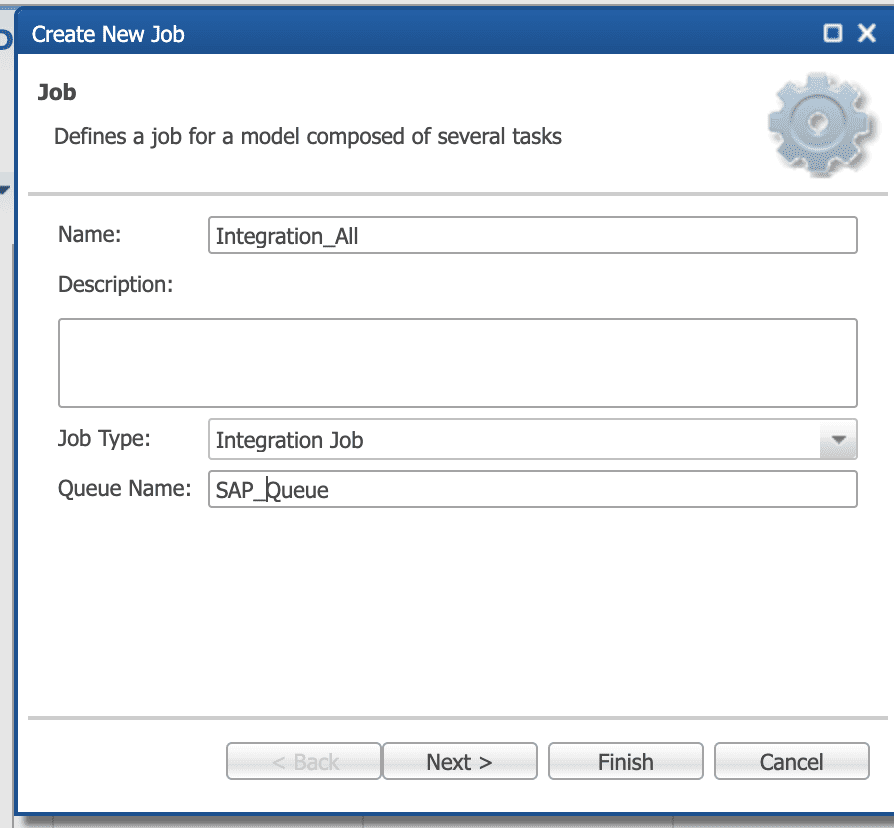This screenshot has width=894, height=828.
Task: Maximize the Create New Job dialog
Action: coord(832,33)
